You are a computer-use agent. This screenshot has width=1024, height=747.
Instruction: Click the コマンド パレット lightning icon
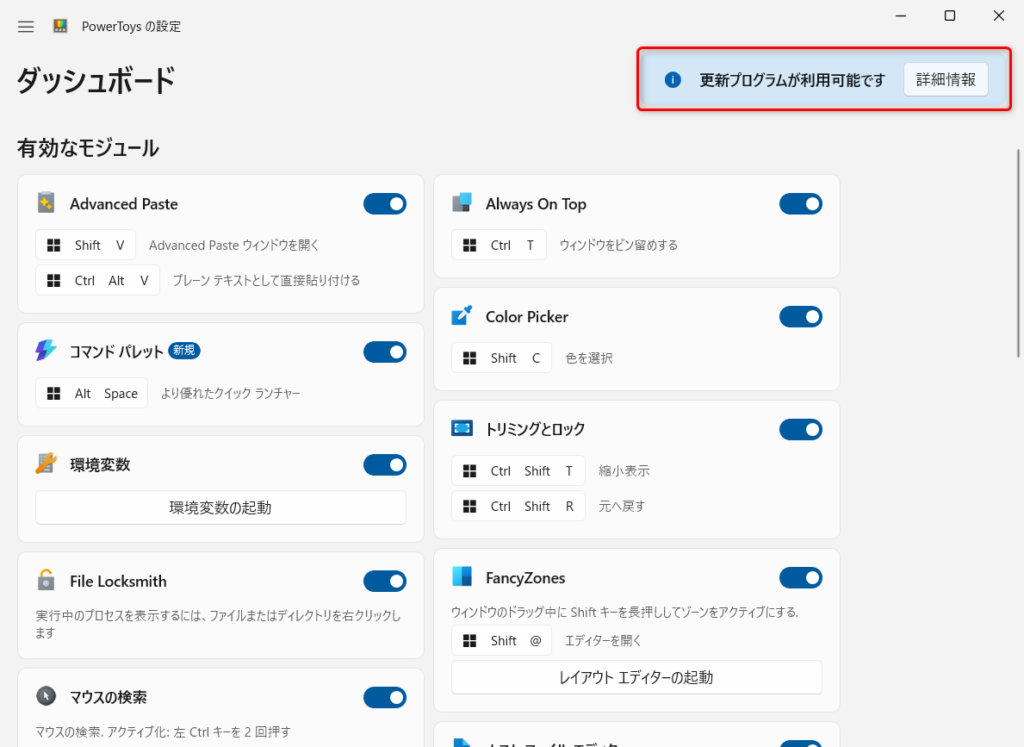[x=46, y=351]
